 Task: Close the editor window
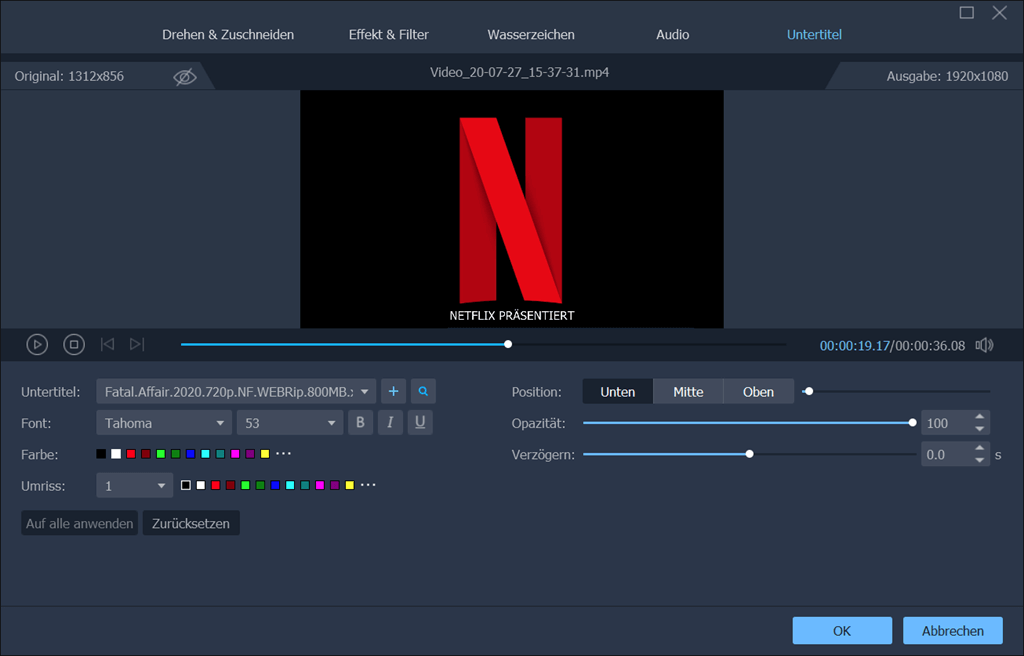999,12
